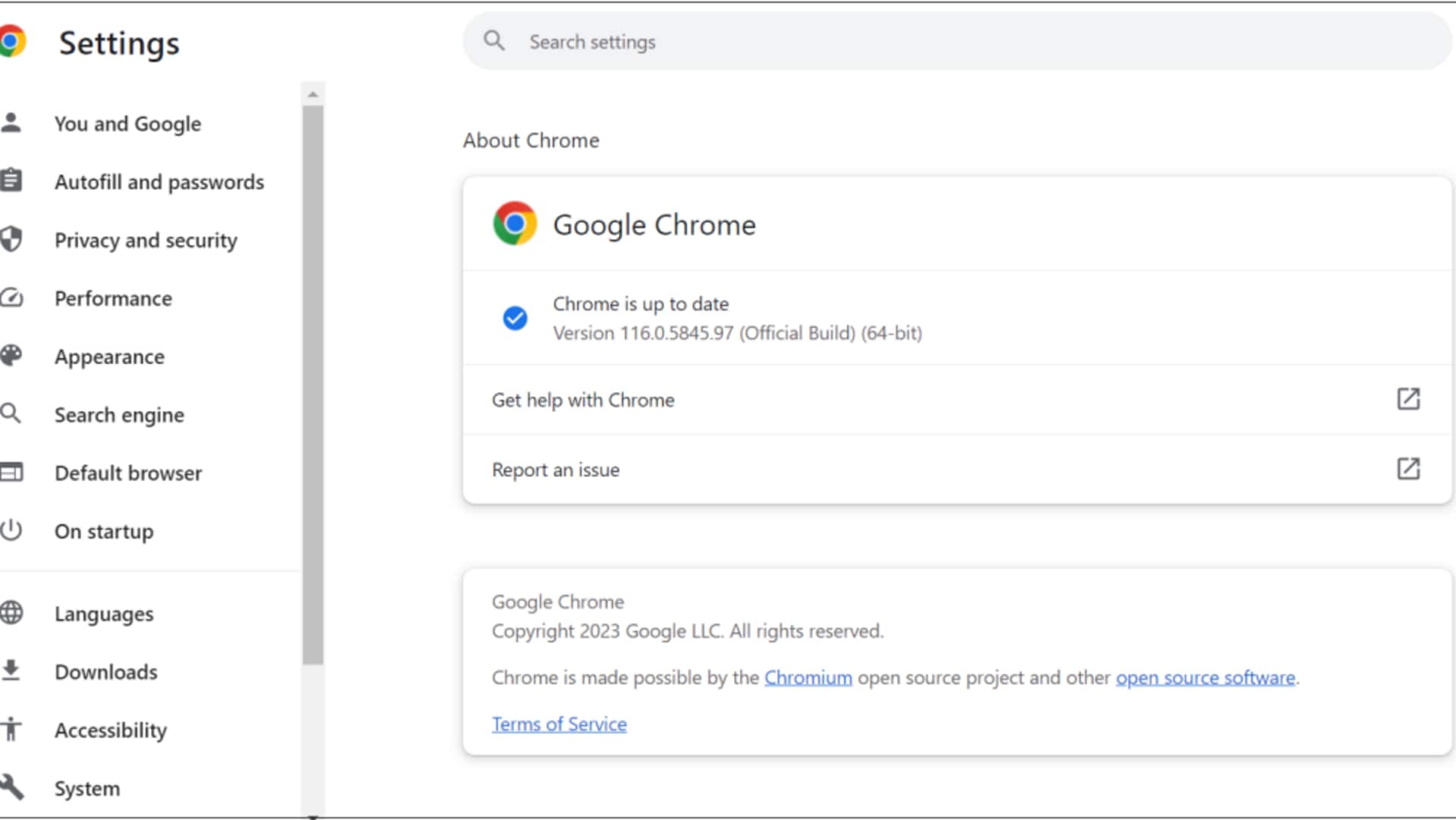The width and height of the screenshot is (1456, 820).
Task: Click the About Chrome heading
Action: 531,140
